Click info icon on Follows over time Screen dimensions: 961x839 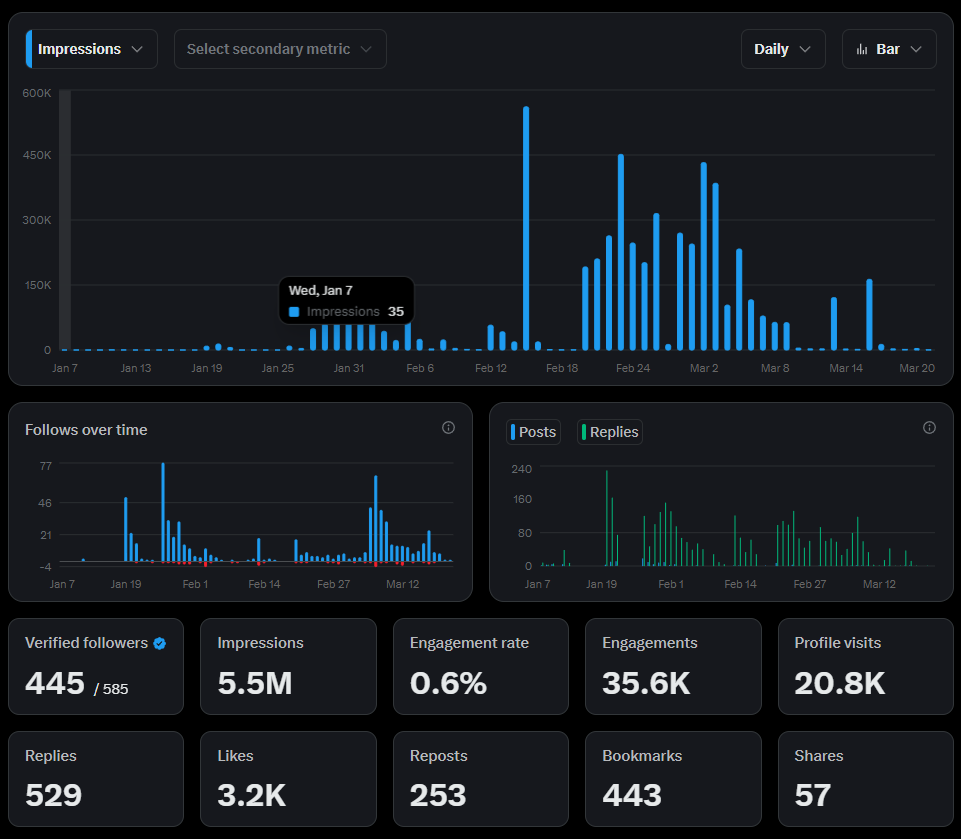(x=449, y=428)
